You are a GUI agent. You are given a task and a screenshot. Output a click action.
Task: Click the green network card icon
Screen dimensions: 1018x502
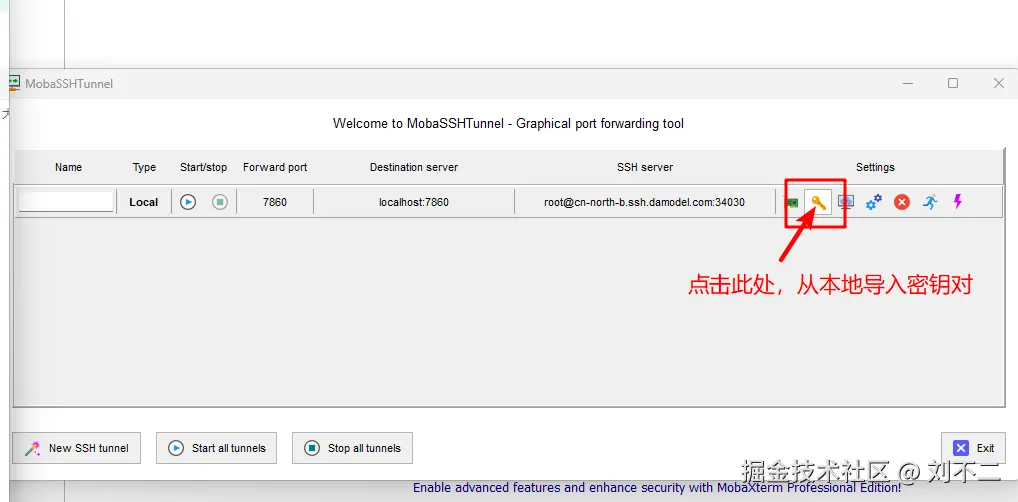[793, 203]
